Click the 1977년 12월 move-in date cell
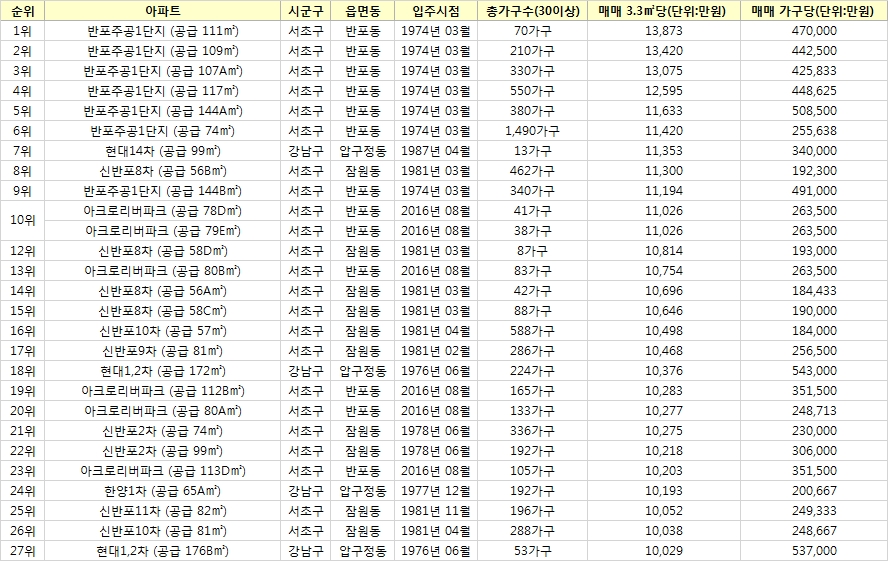 tap(436, 491)
